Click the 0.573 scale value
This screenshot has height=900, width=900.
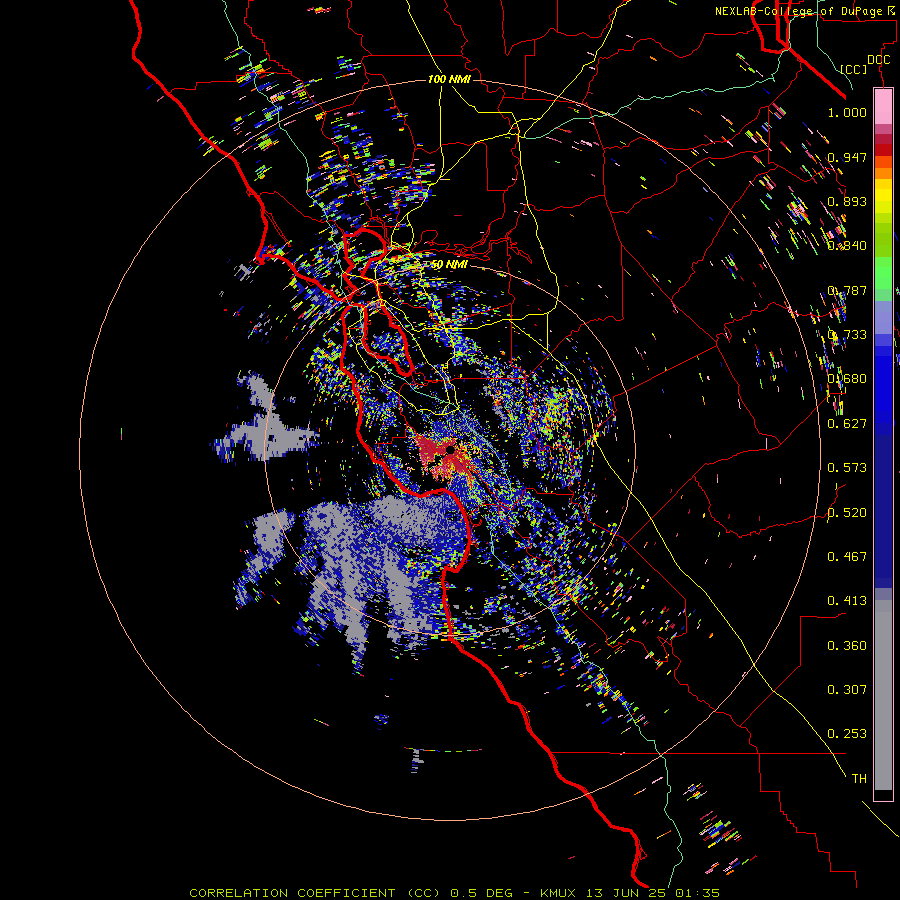tap(847, 468)
